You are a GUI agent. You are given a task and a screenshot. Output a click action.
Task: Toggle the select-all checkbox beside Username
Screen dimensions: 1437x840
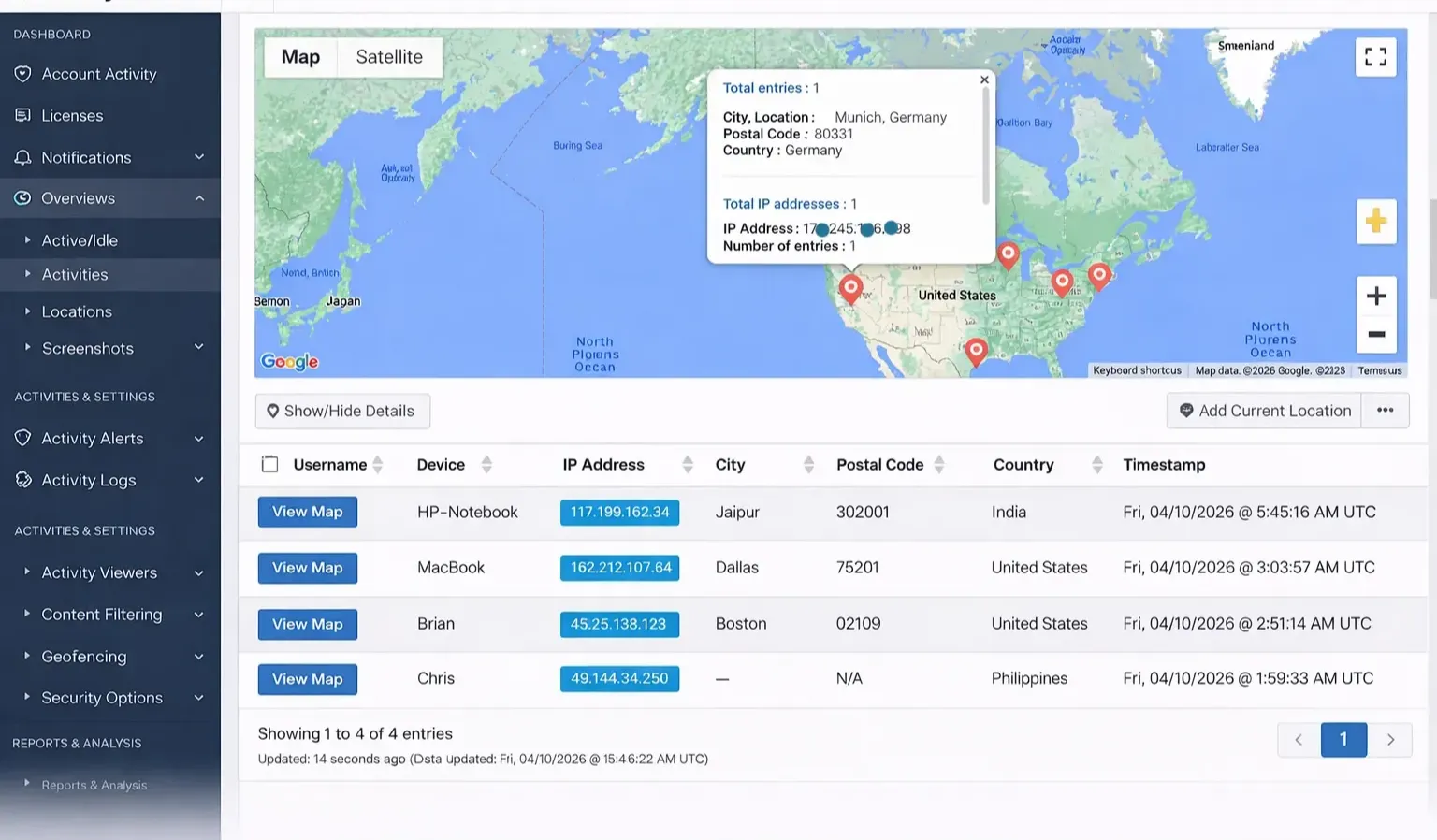coord(270,465)
